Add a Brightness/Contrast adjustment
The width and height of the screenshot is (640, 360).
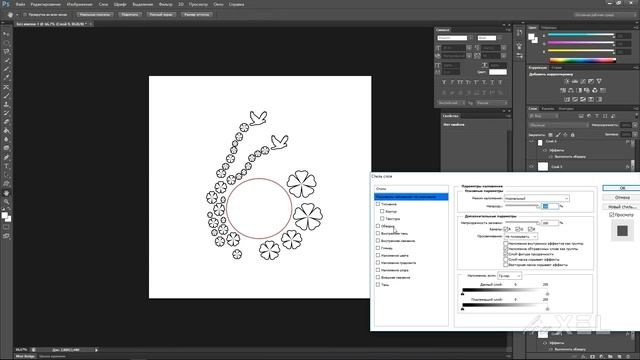pos(567,81)
